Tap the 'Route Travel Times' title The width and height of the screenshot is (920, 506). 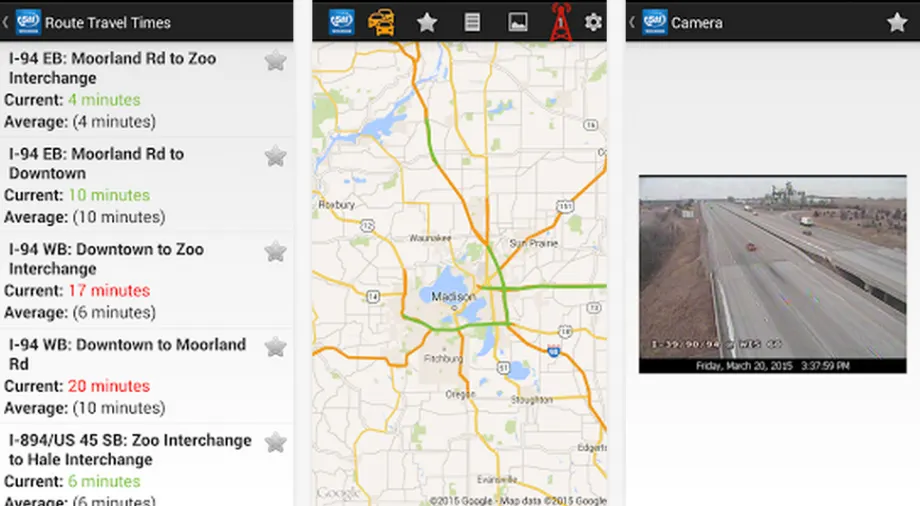pyautogui.click(x=108, y=23)
